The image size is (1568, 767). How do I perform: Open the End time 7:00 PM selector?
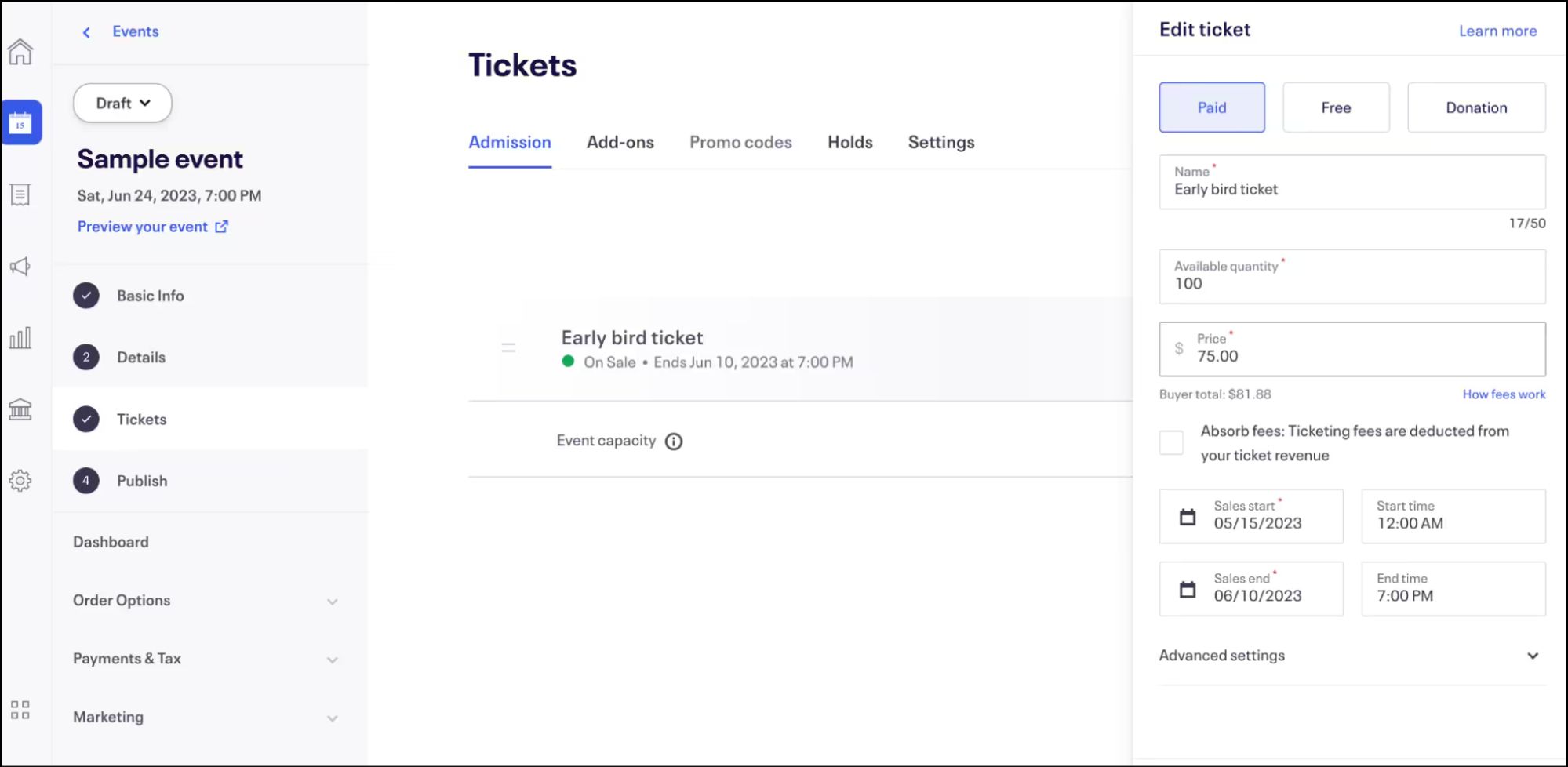(x=1453, y=588)
